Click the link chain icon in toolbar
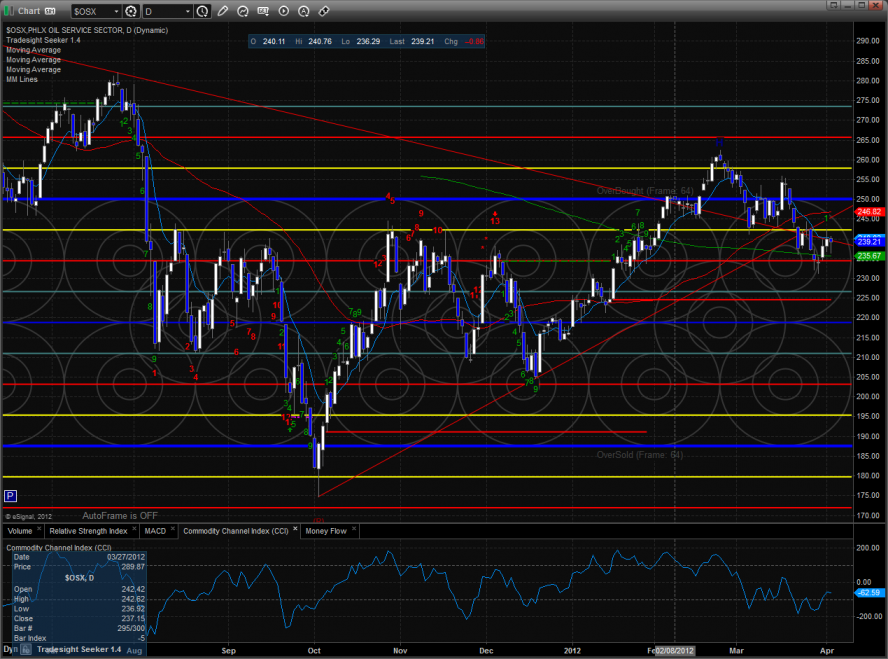The height and width of the screenshot is (659, 888). (x=323, y=11)
